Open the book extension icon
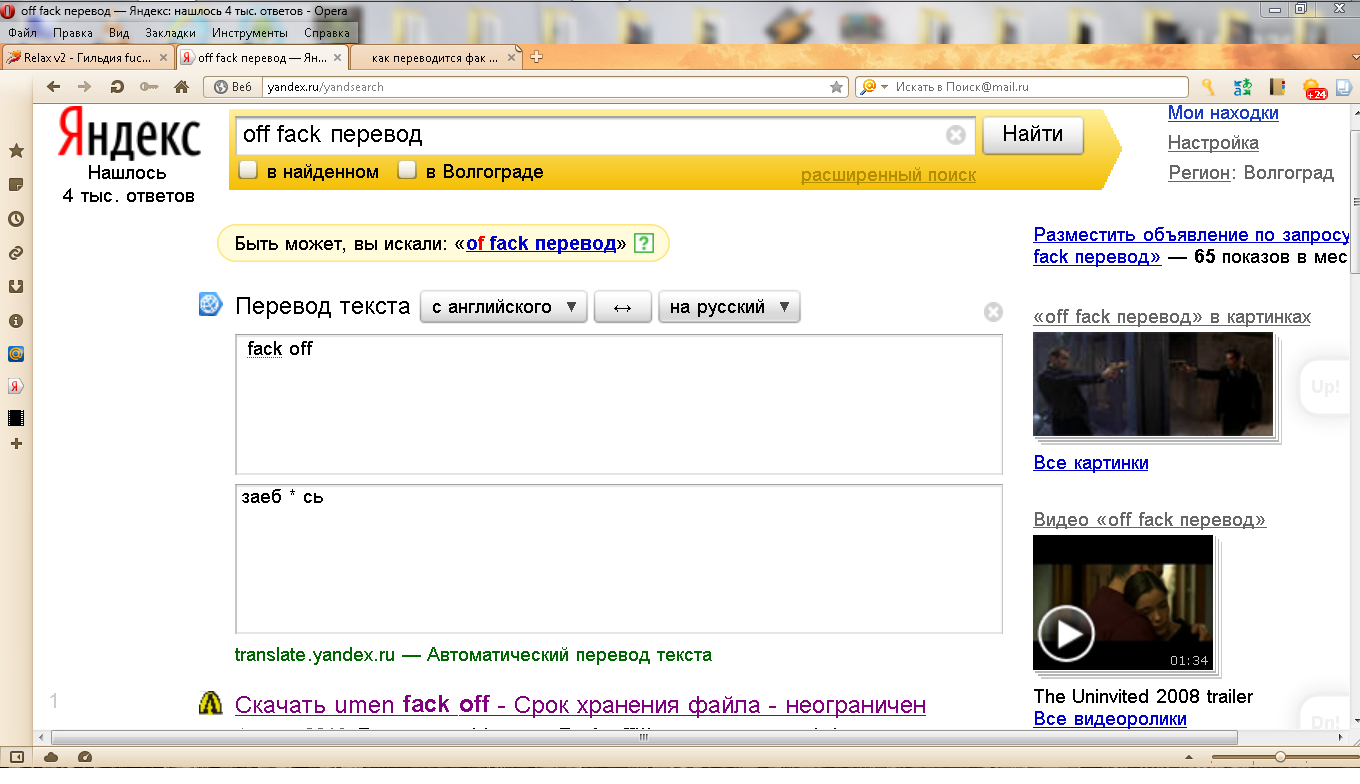 tap(1277, 87)
